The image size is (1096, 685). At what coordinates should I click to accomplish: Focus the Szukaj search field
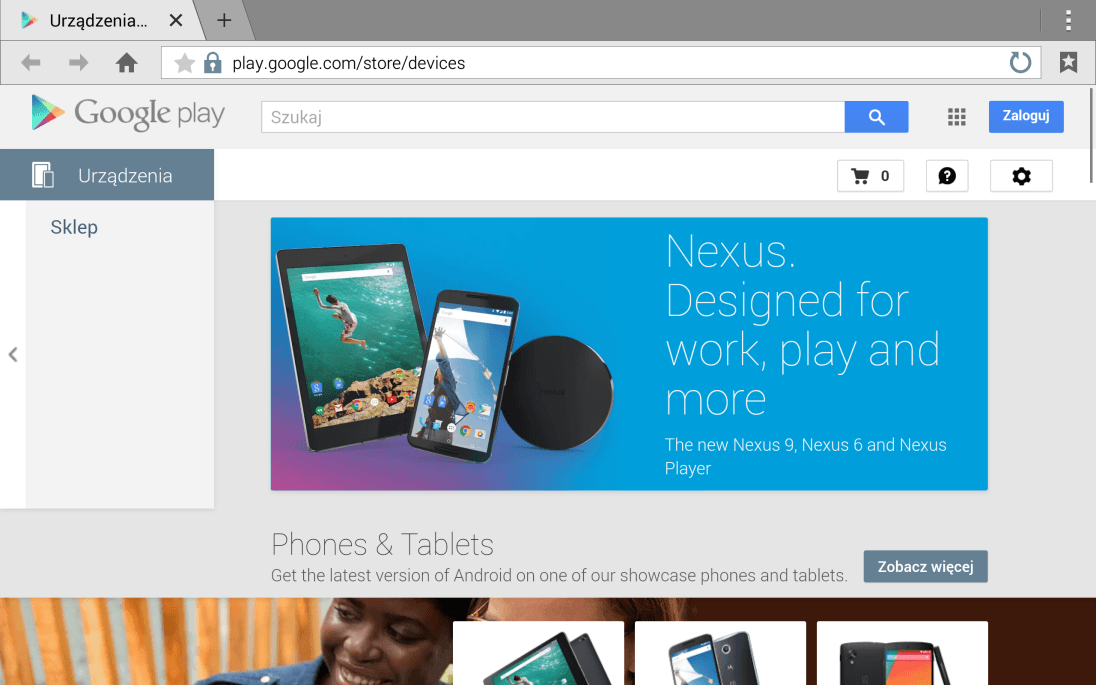(553, 117)
